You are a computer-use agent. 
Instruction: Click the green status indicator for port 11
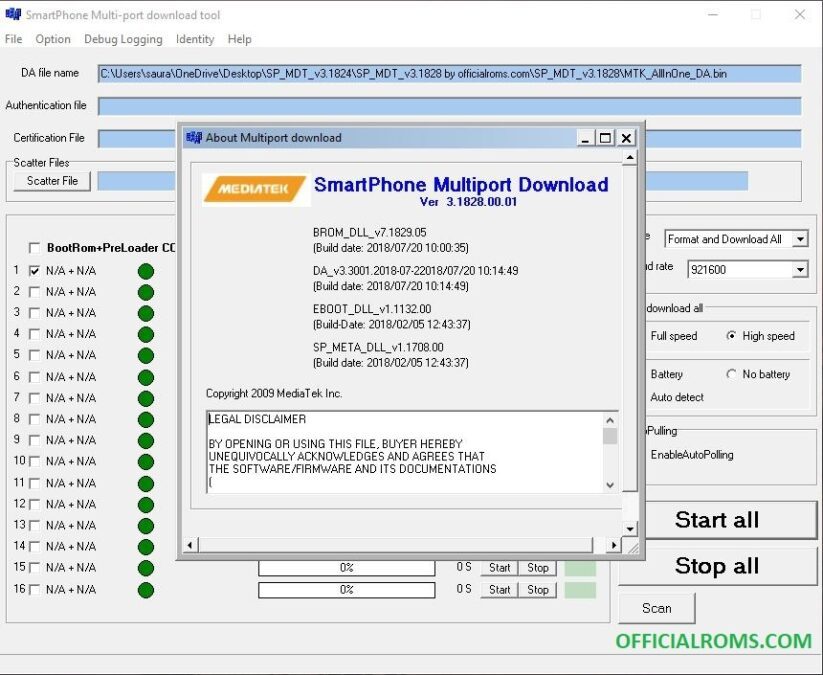pos(146,483)
